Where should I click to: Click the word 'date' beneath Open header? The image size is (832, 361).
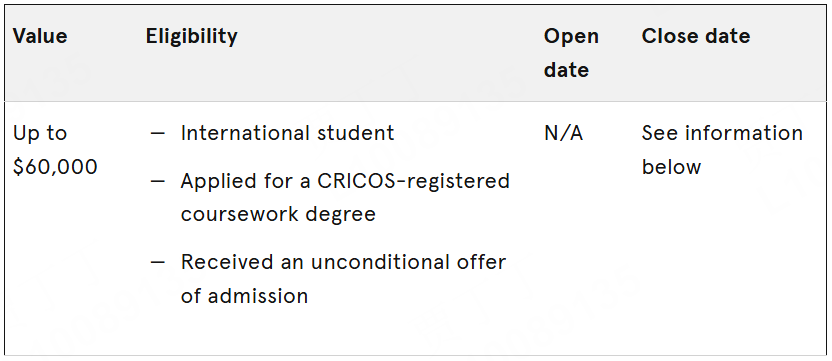[x=566, y=70]
